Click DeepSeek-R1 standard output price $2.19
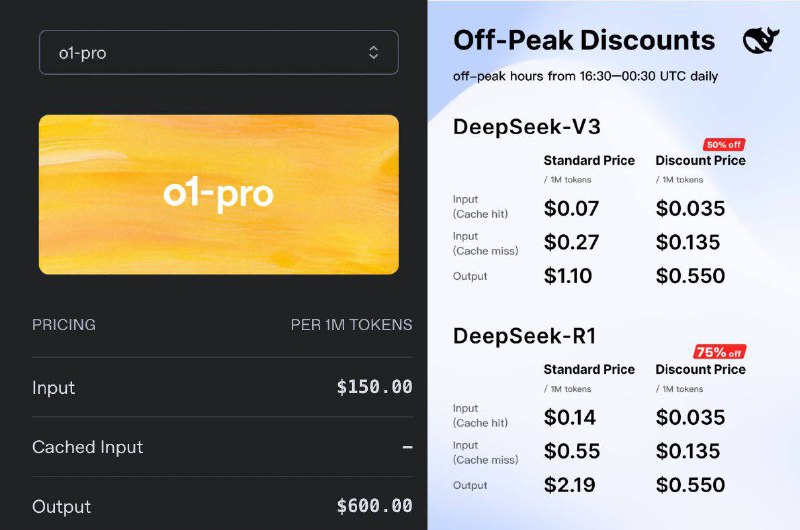800x530 pixels. click(x=569, y=485)
